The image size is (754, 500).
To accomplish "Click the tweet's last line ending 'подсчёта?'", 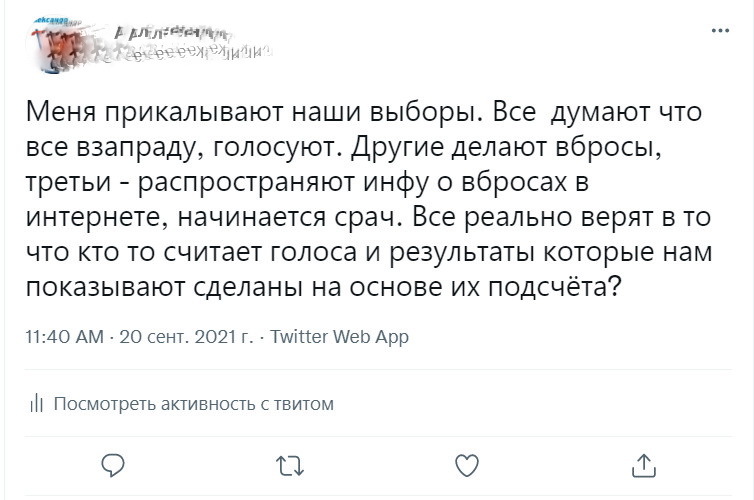I will pos(325,286).
